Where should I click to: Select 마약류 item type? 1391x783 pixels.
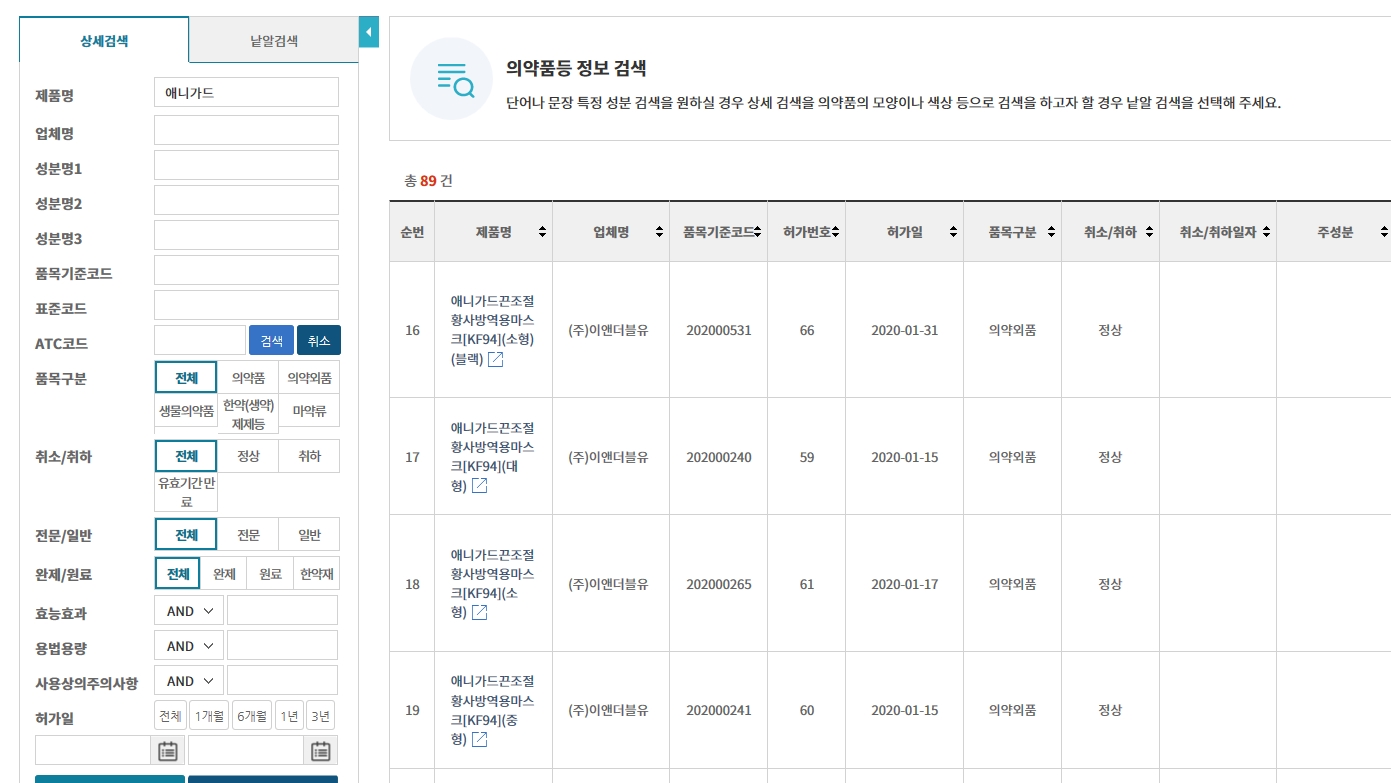pyautogui.click(x=309, y=411)
